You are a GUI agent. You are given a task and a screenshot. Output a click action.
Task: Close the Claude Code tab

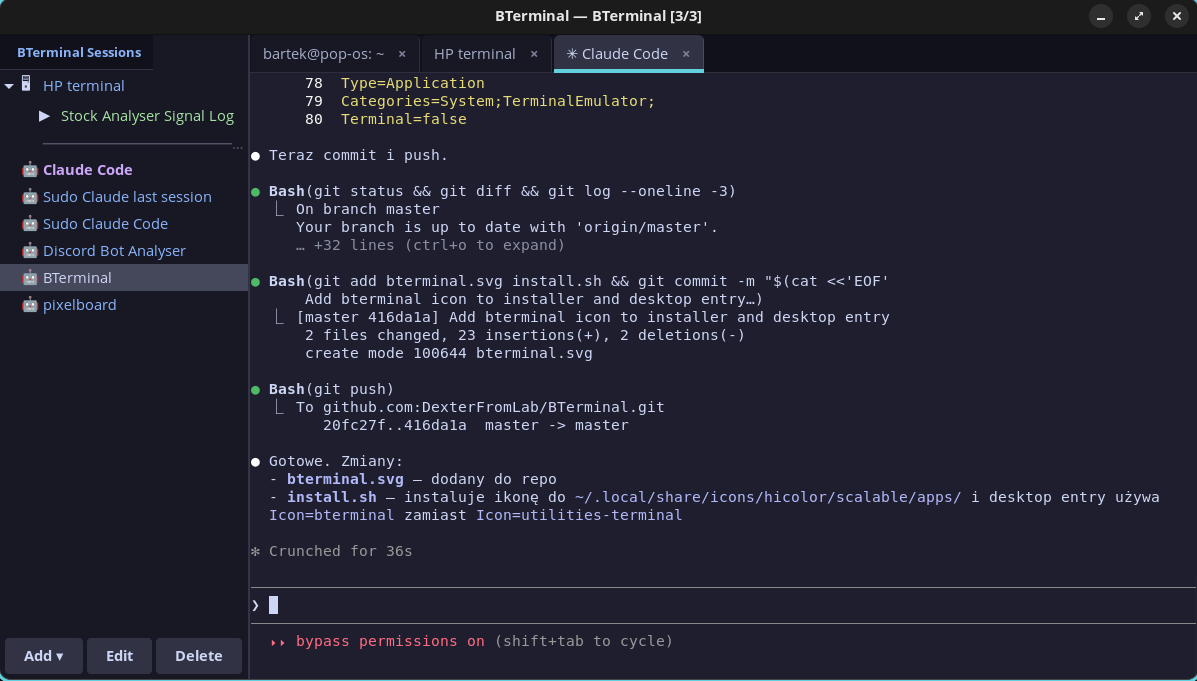click(x=686, y=54)
